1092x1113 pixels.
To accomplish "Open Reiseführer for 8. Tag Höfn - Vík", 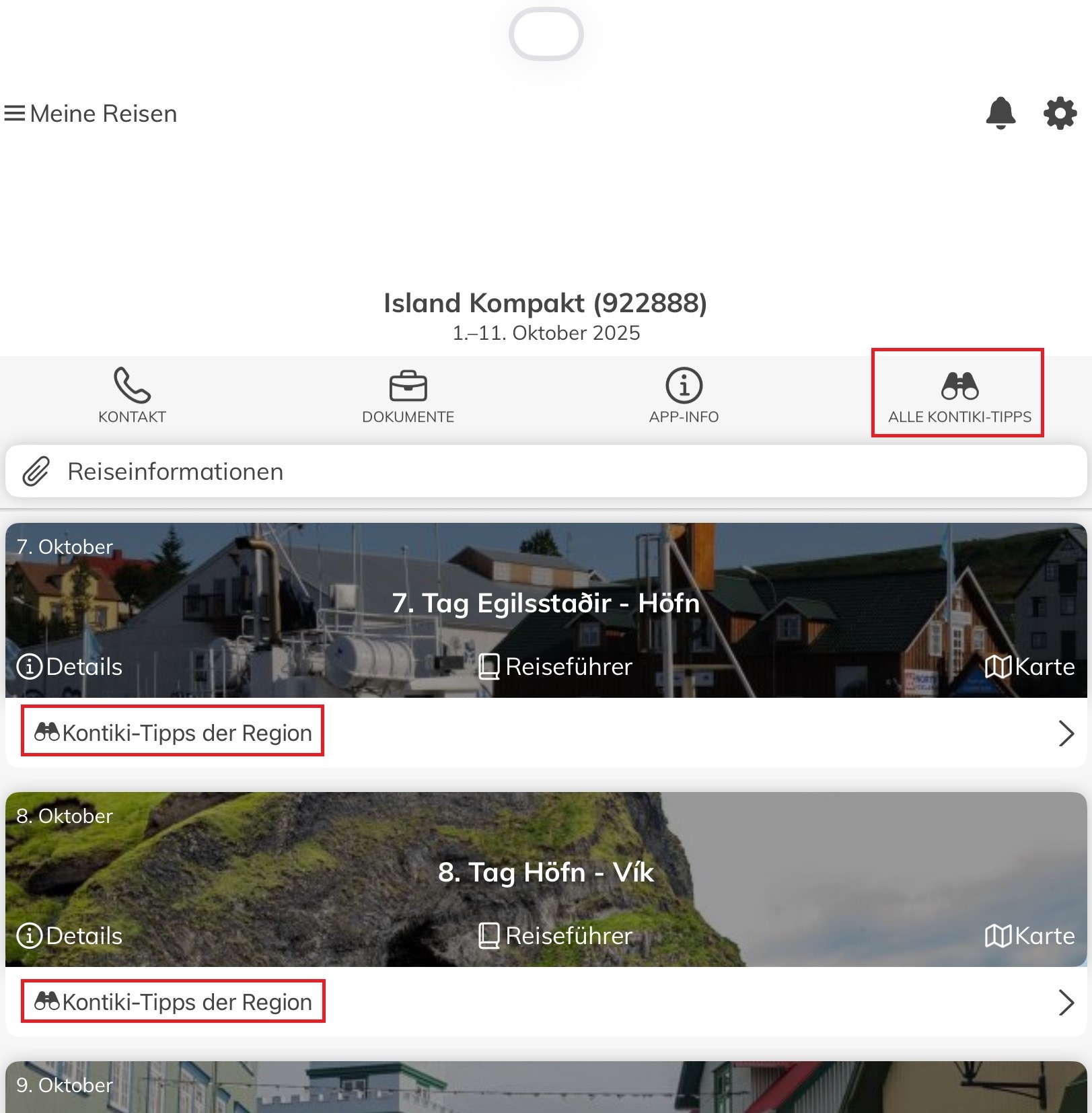I will 556,936.
